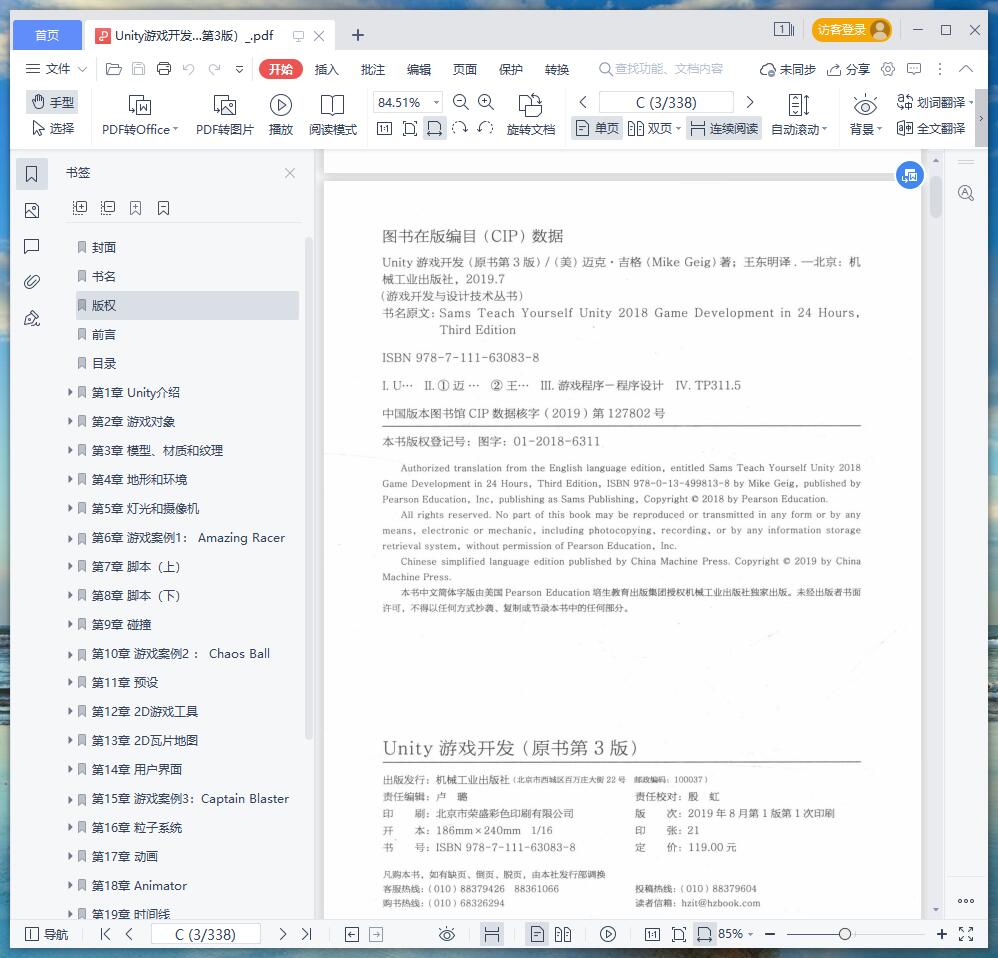Expand all bookmarks icon
Image resolution: width=998 pixels, height=958 pixels.
[80, 208]
